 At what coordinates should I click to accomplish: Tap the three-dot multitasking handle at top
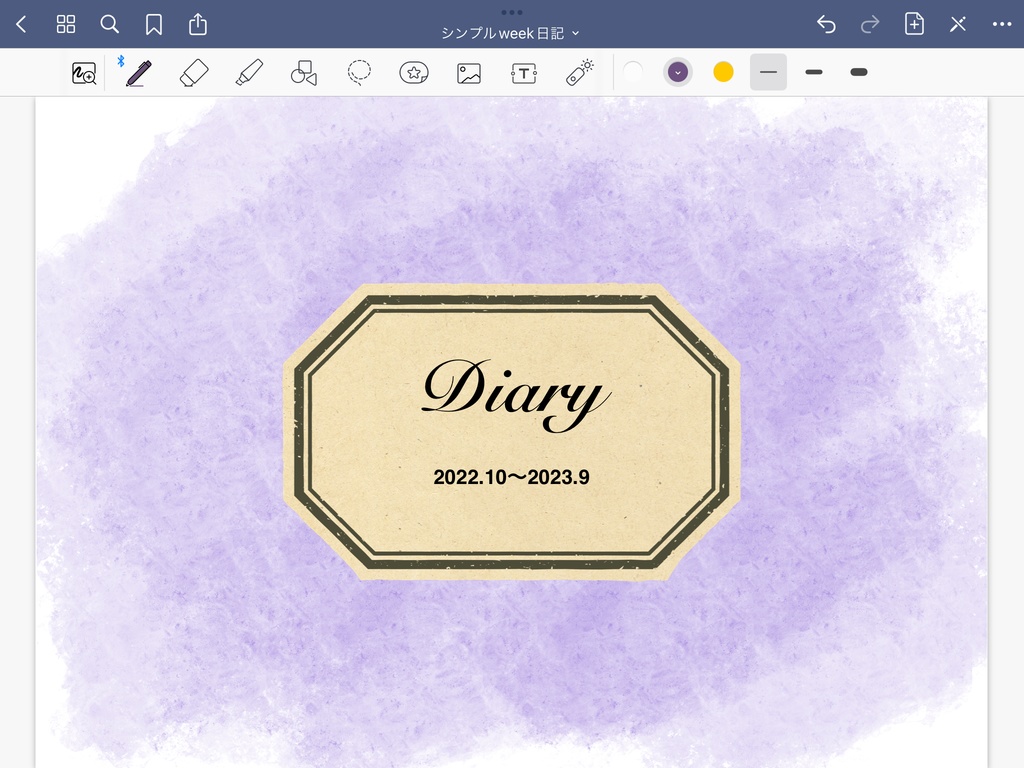coord(511,12)
